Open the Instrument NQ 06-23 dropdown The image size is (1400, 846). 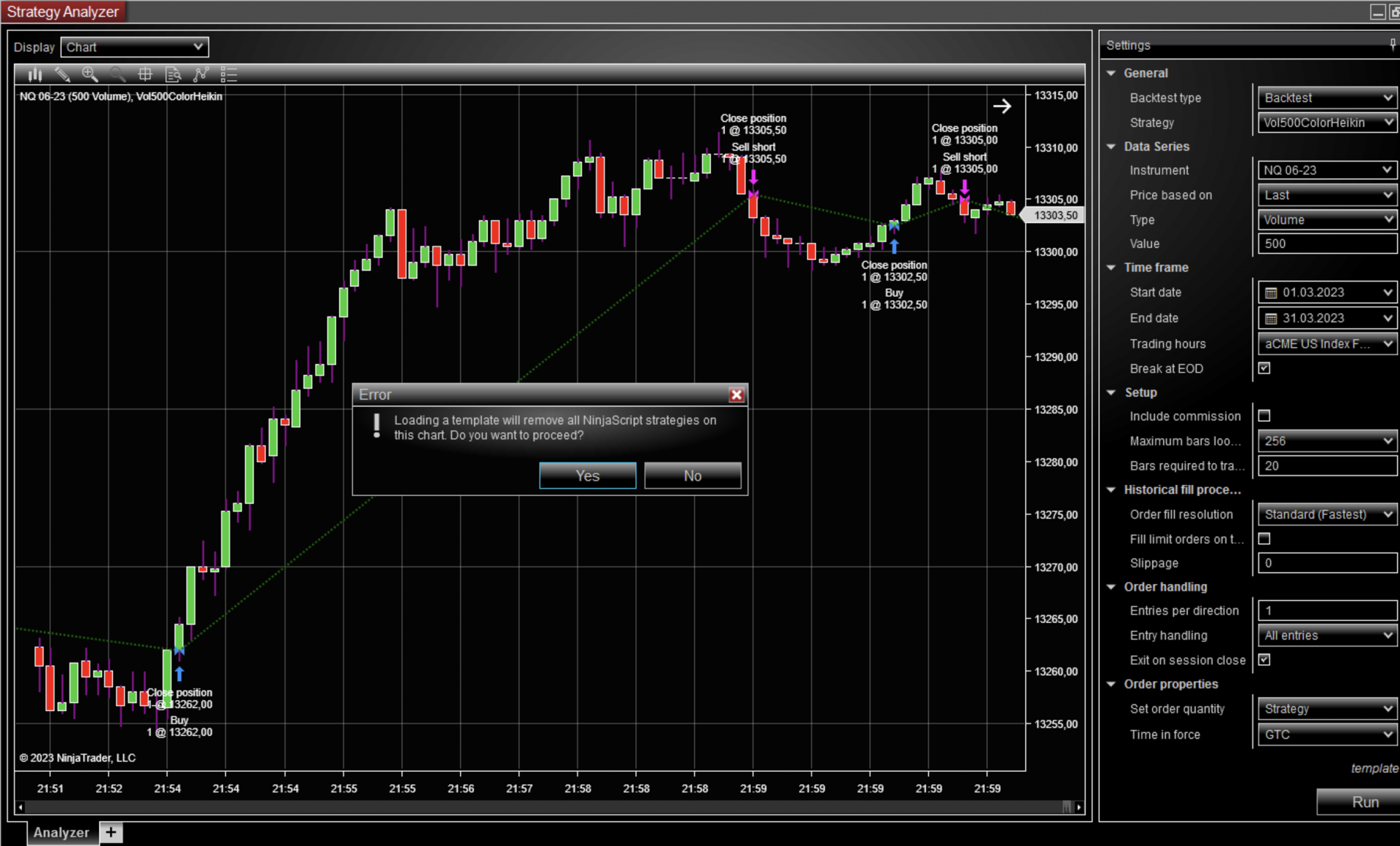pos(1326,170)
